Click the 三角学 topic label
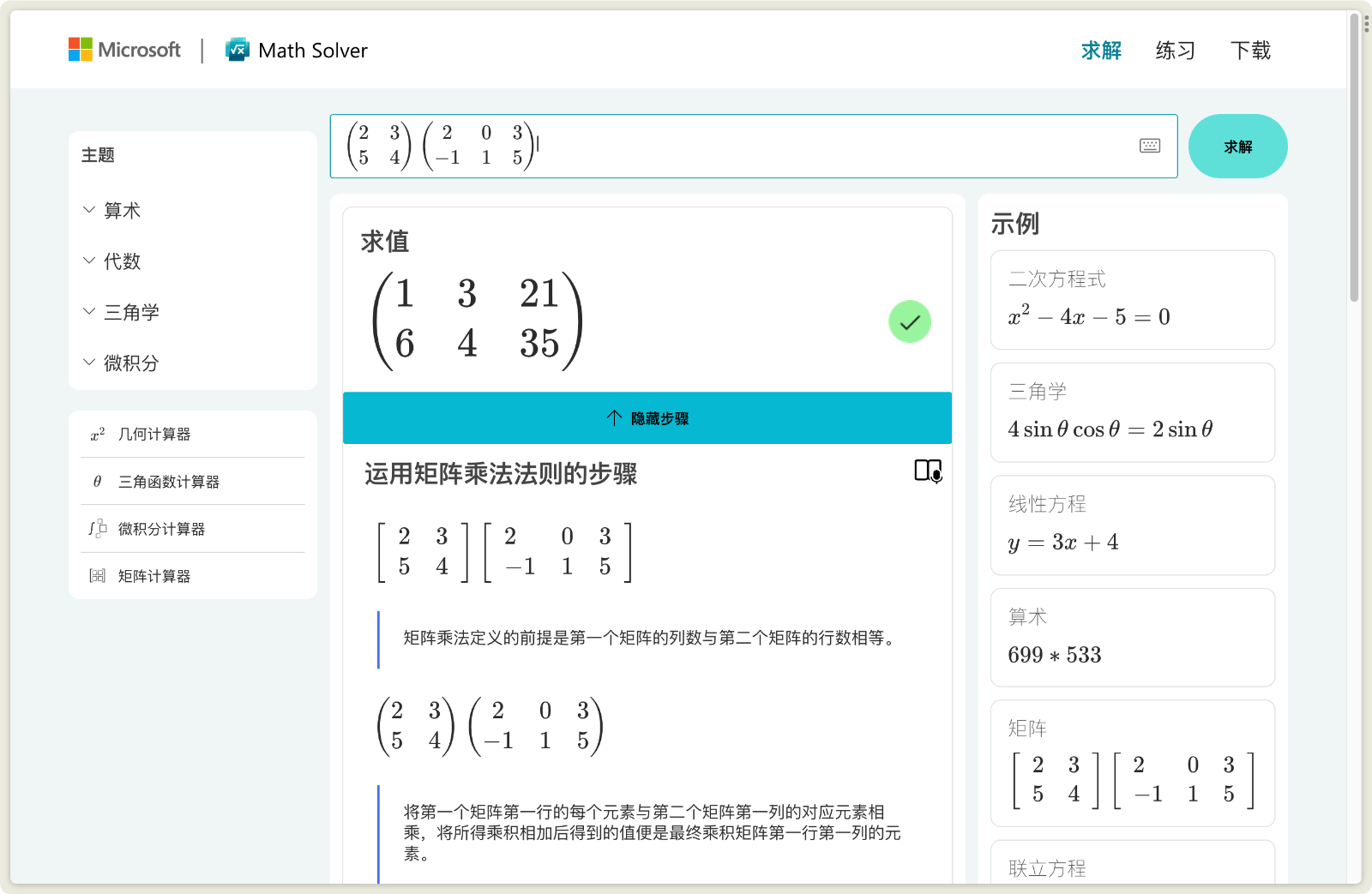The width and height of the screenshot is (1372, 894). [x=131, y=312]
